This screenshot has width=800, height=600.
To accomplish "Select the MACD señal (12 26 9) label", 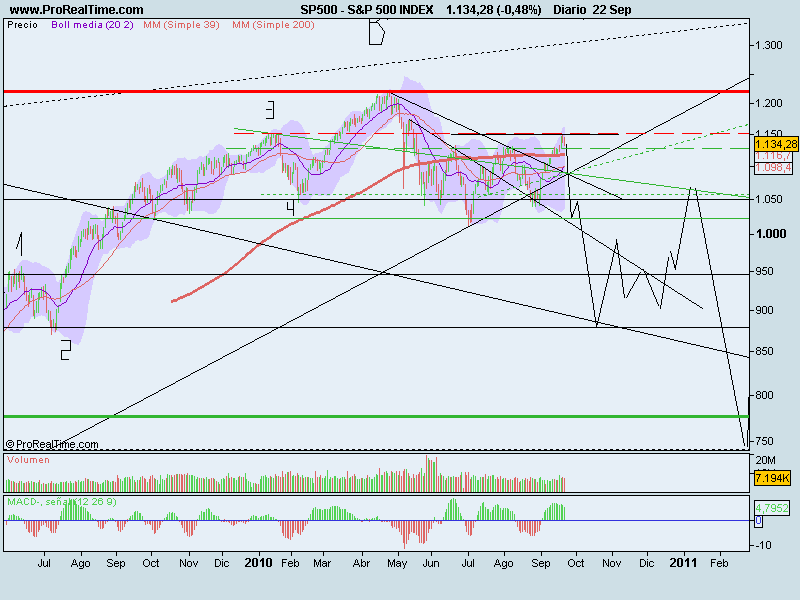I will (62, 502).
